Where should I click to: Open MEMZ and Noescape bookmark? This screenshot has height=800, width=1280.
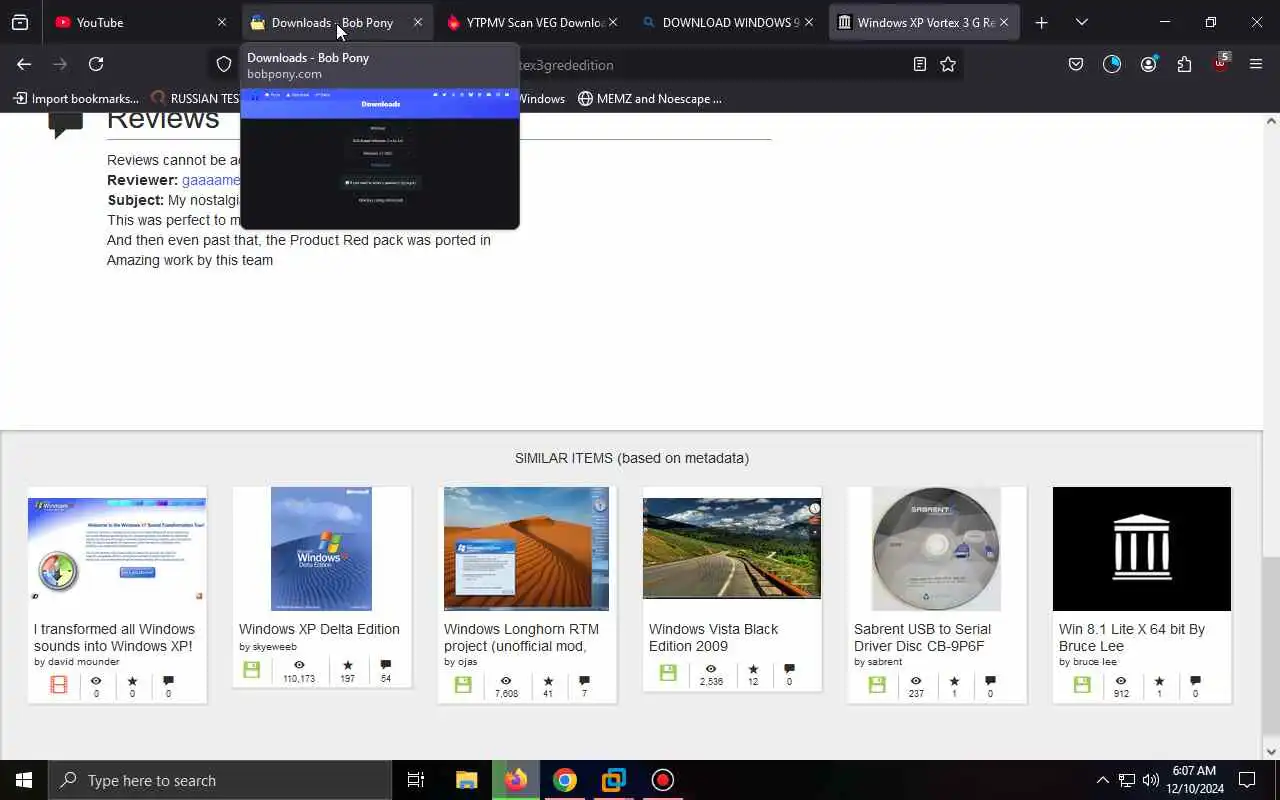650,98
